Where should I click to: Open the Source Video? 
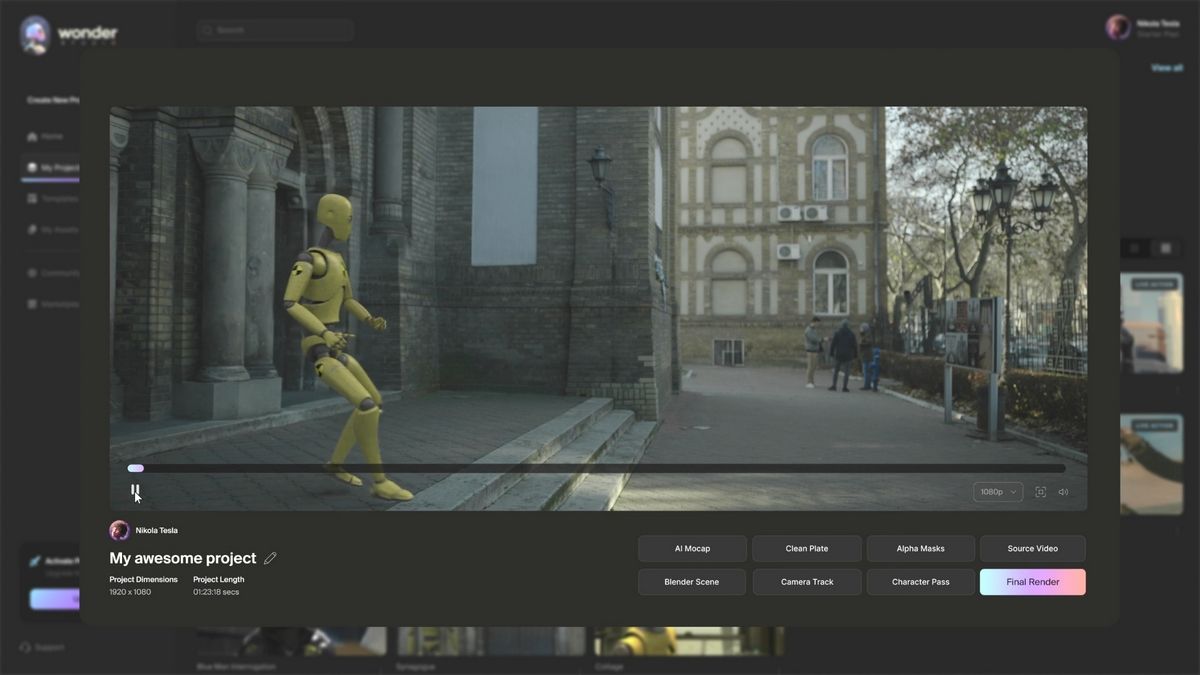[1032, 549]
